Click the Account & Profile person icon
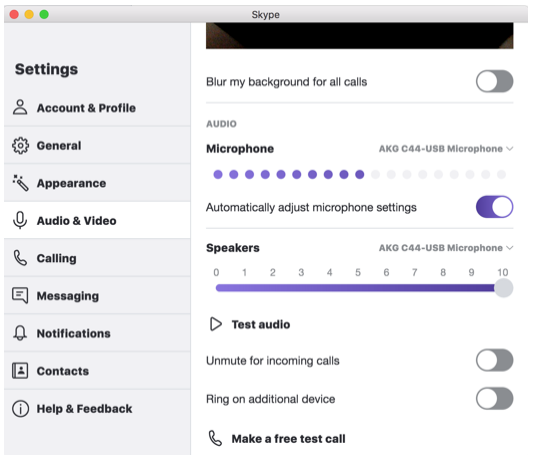This screenshot has height=455, width=536. pos(20,107)
